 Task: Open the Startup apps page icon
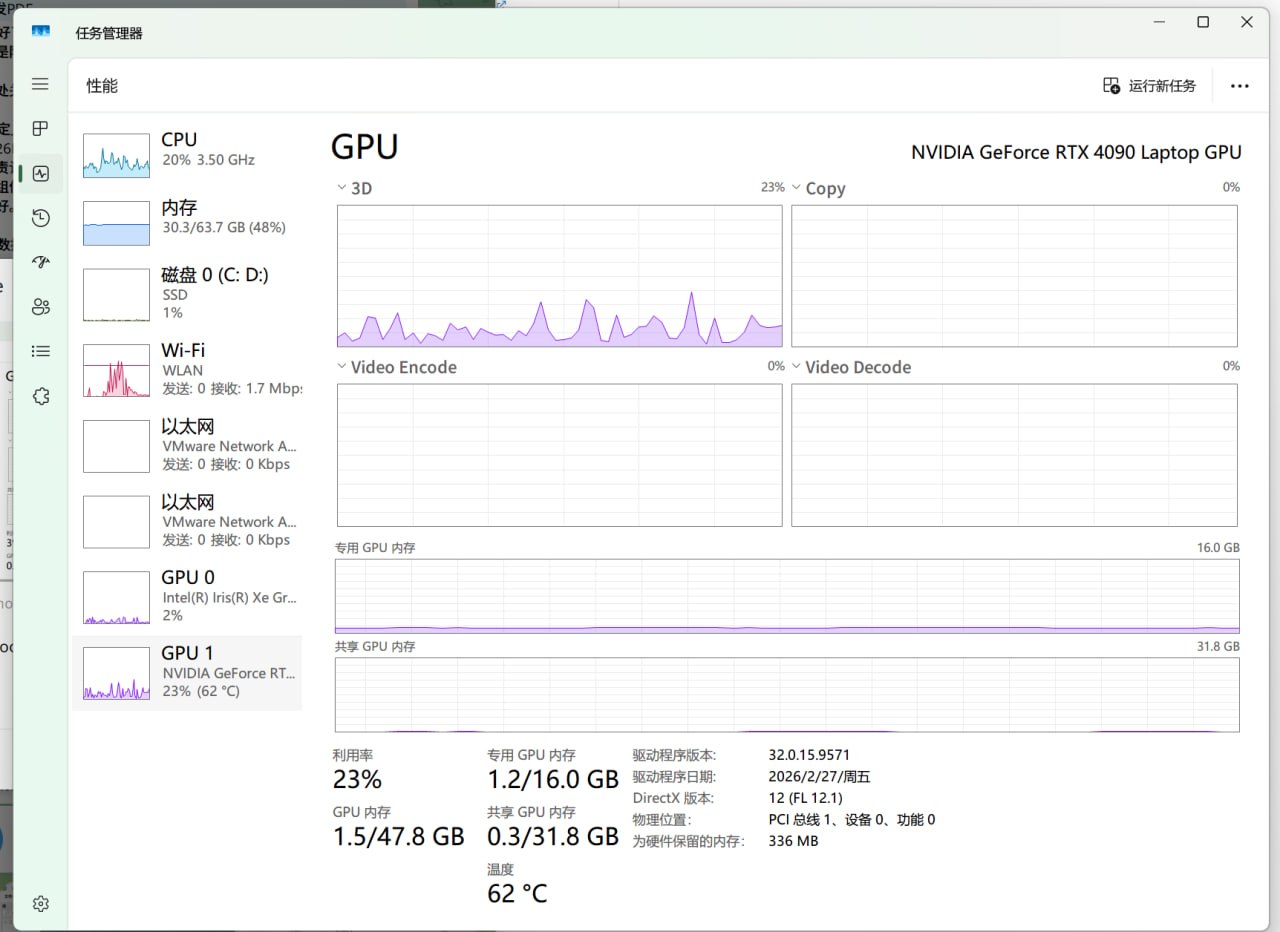click(40, 262)
